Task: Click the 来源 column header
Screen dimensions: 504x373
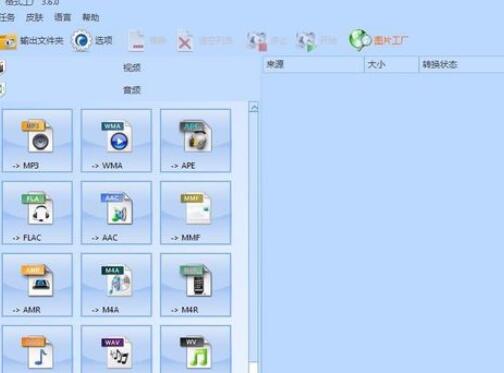Action: click(x=314, y=64)
